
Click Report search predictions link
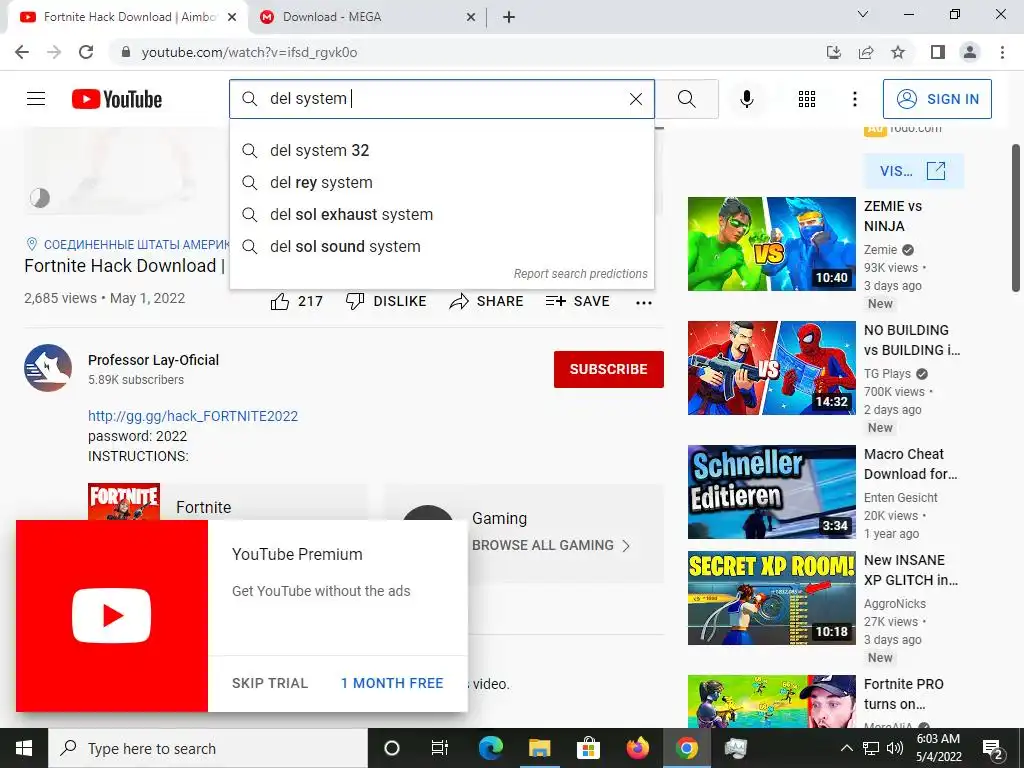click(581, 274)
